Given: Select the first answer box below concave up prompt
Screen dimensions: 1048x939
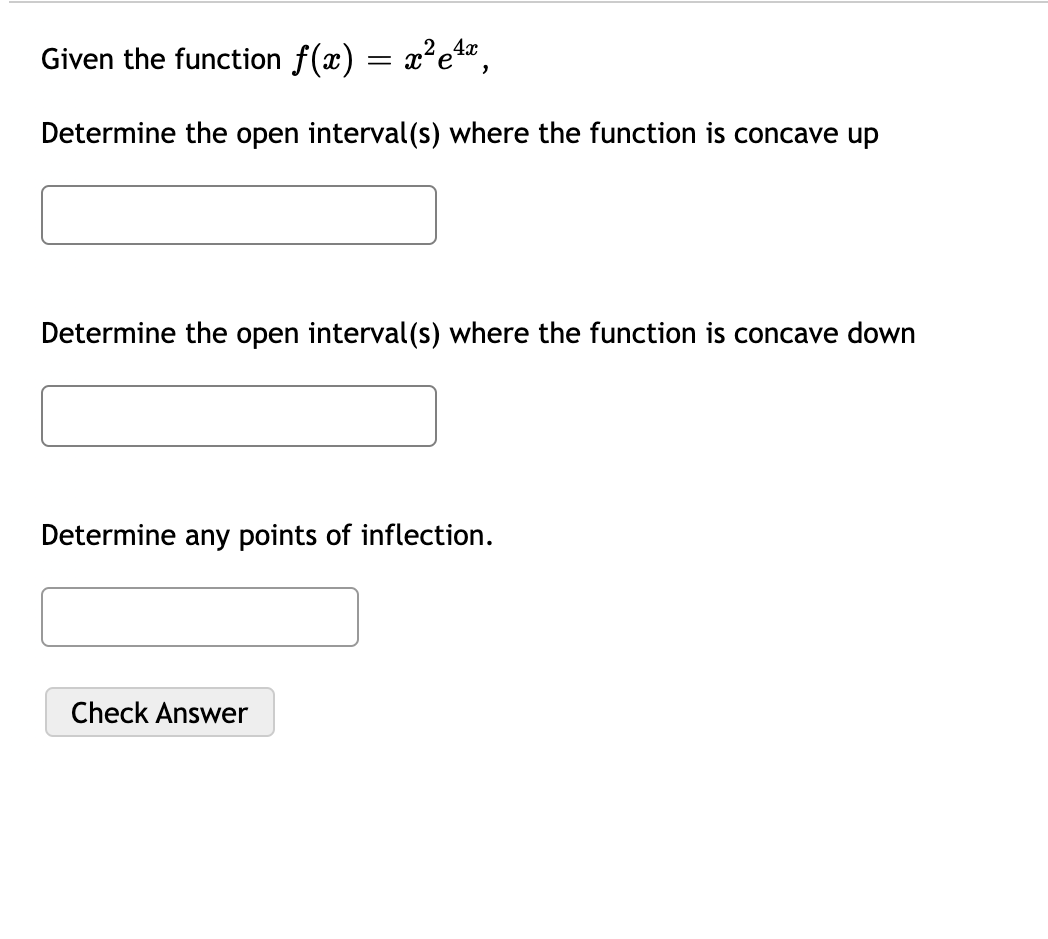Looking at the screenshot, I should pos(238,215).
